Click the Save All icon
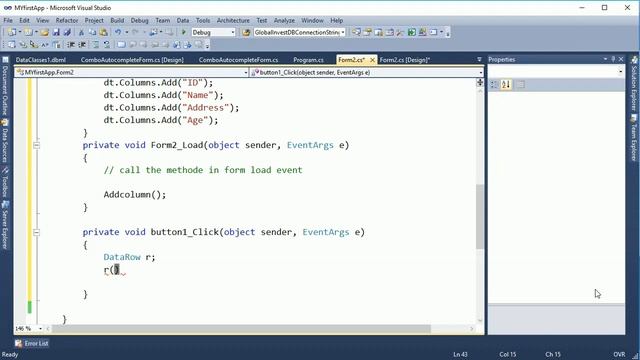The width and height of the screenshot is (640, 360). point(67,32)
